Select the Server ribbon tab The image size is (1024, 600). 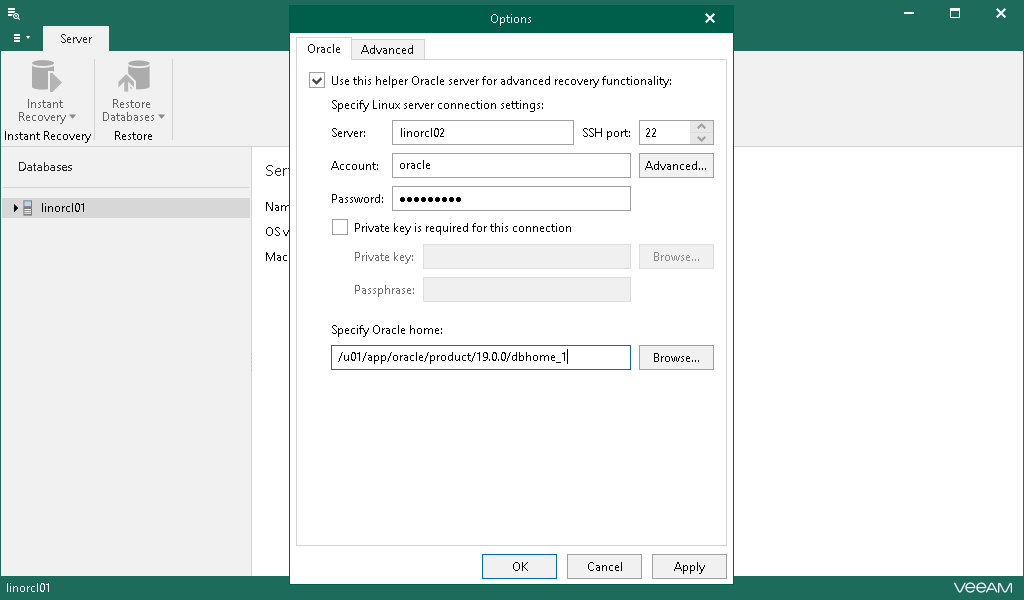click(x=76, y=39)
